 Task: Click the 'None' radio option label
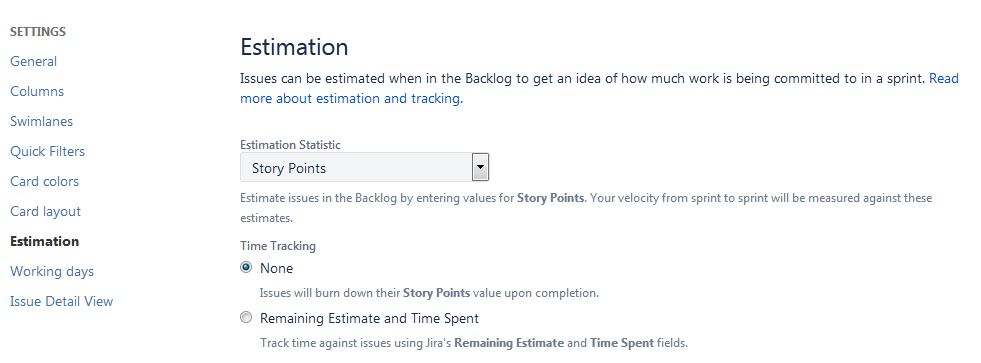pyautogui.click(x=277, y=268)
